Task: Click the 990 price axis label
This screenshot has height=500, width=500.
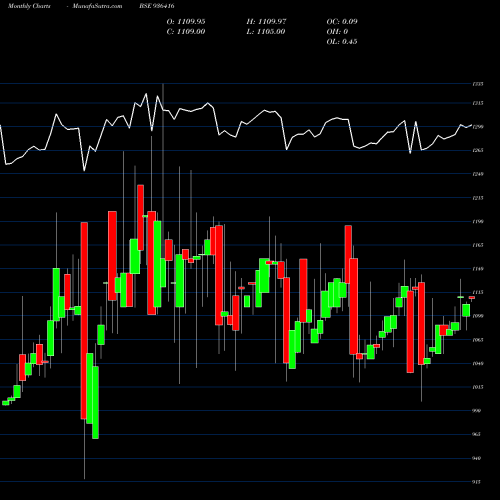Action: click(477, 411)
